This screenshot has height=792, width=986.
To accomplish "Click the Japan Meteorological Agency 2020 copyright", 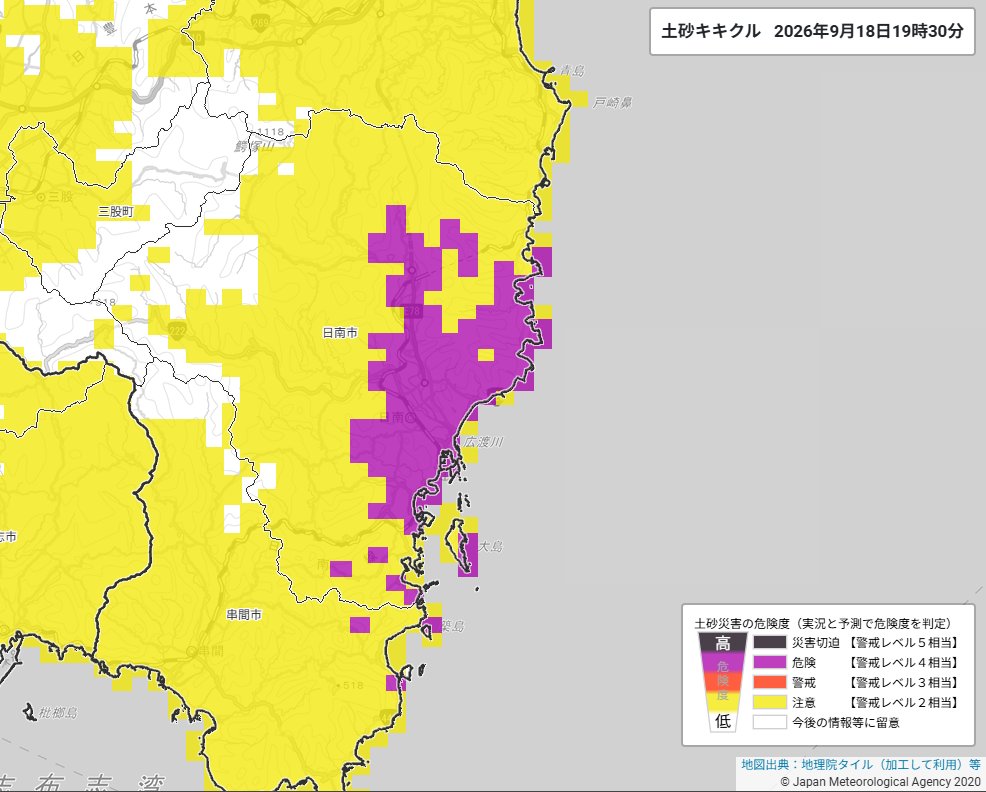I will point(880,782).
